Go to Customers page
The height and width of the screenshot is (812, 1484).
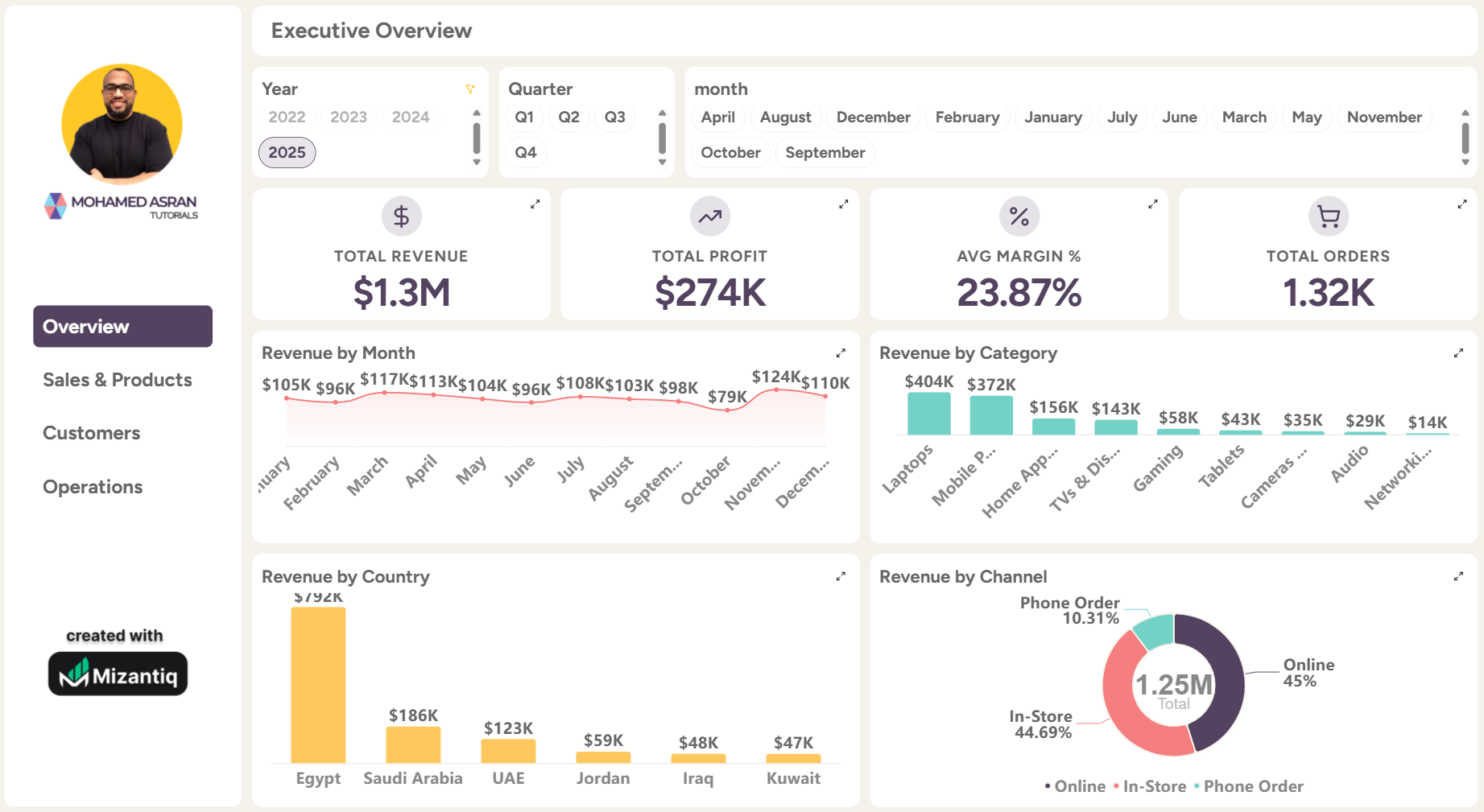point(92,433)
